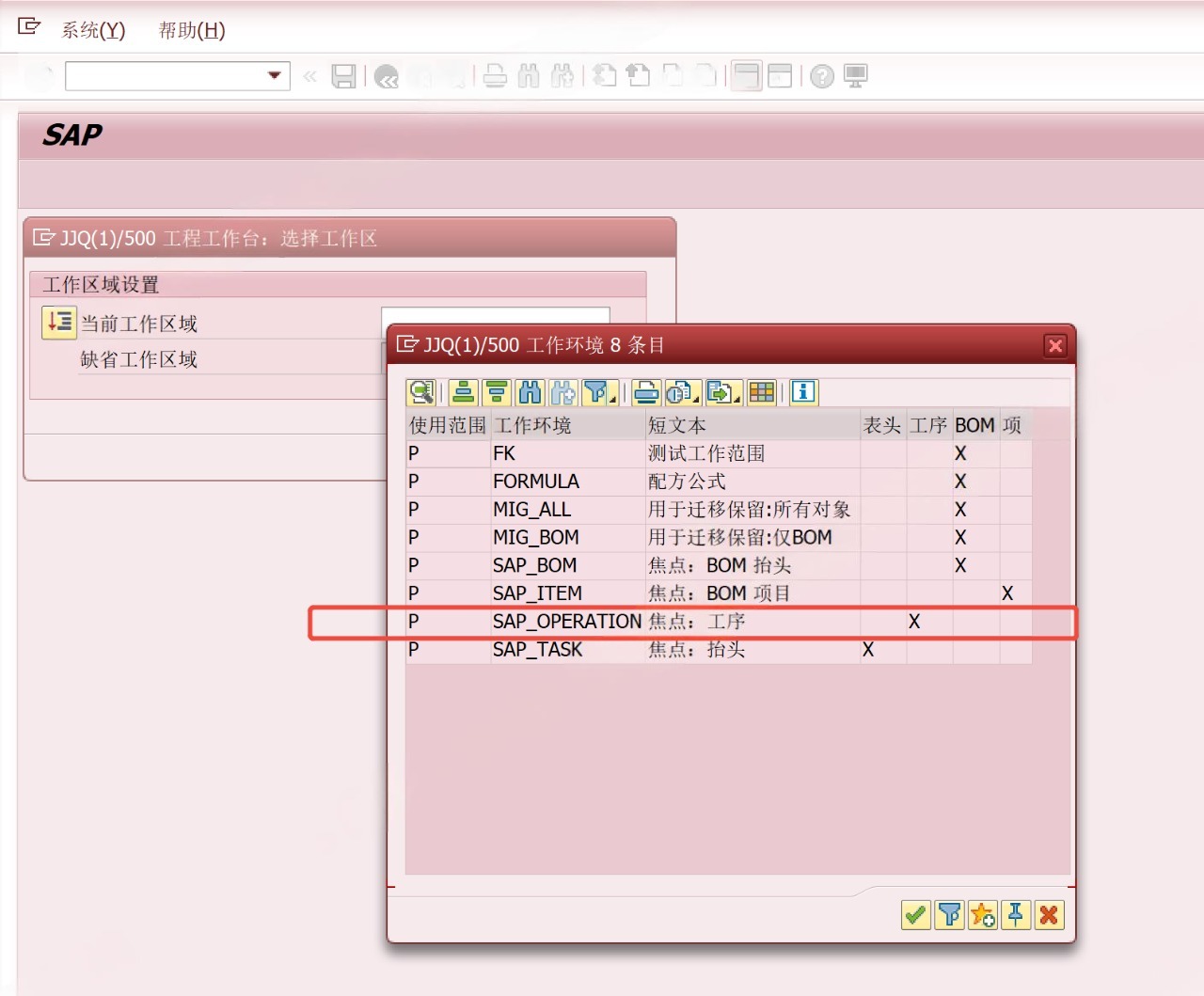Screen dimensions: 1204x996
Task: Click the 短文本 column header
Action: (752, 425)
